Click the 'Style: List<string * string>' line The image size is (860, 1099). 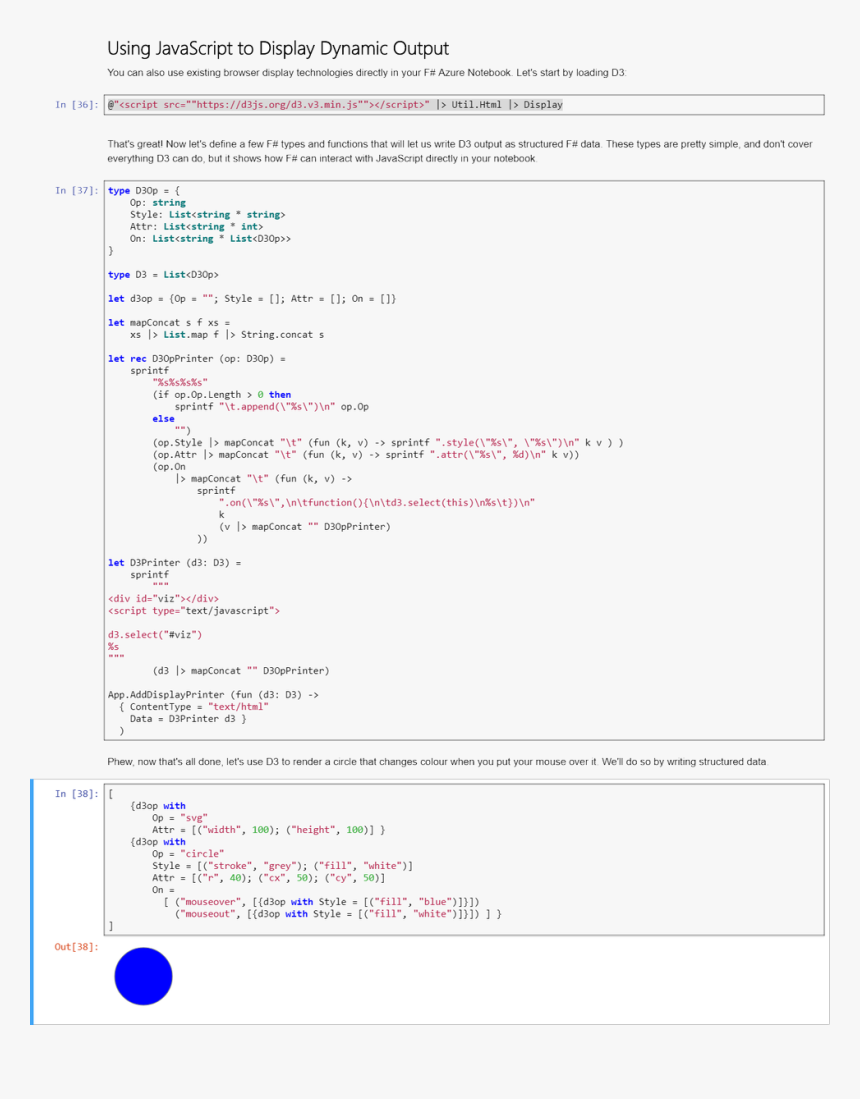tap(207, 214)
